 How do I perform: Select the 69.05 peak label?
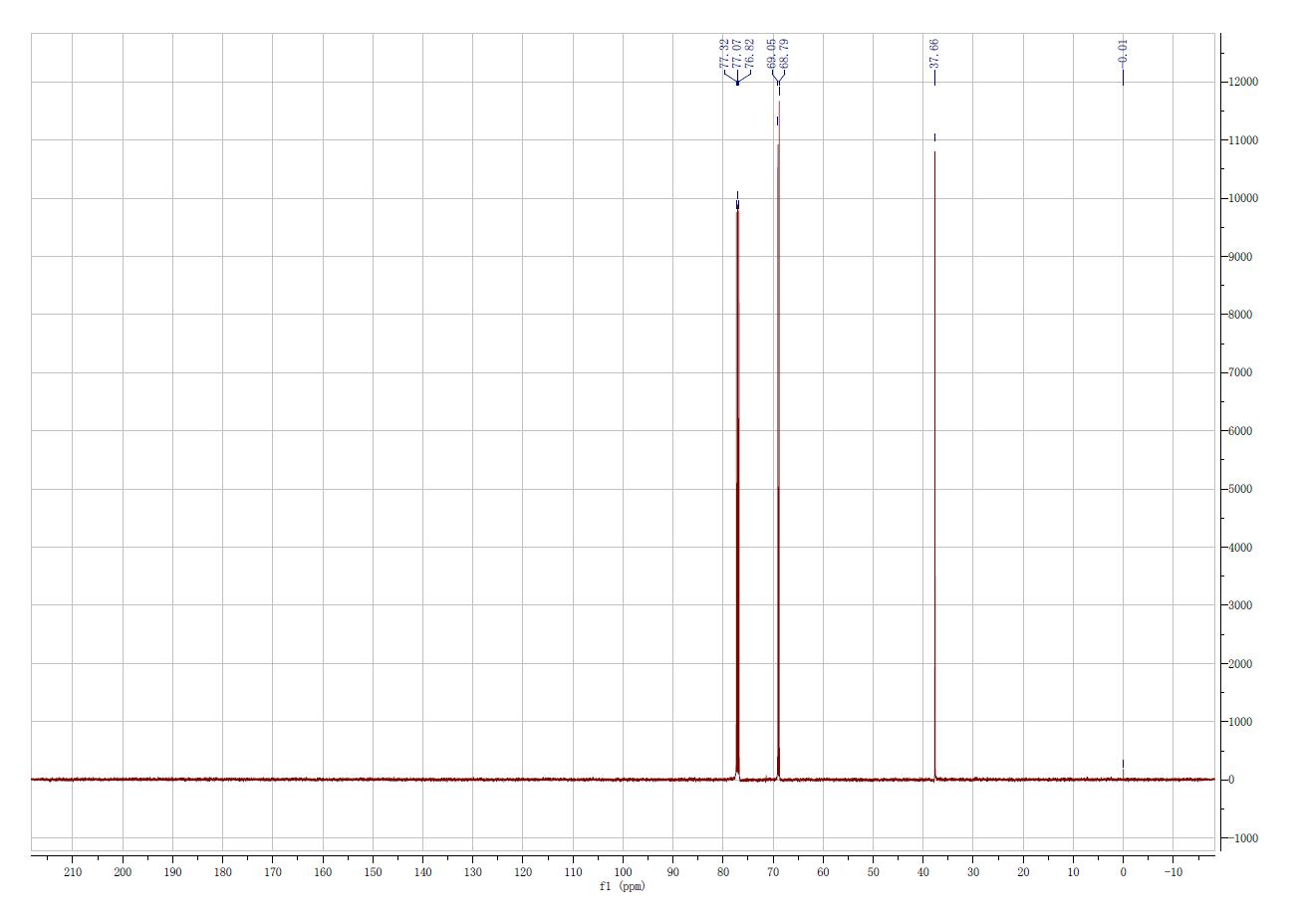coord(772,54)
